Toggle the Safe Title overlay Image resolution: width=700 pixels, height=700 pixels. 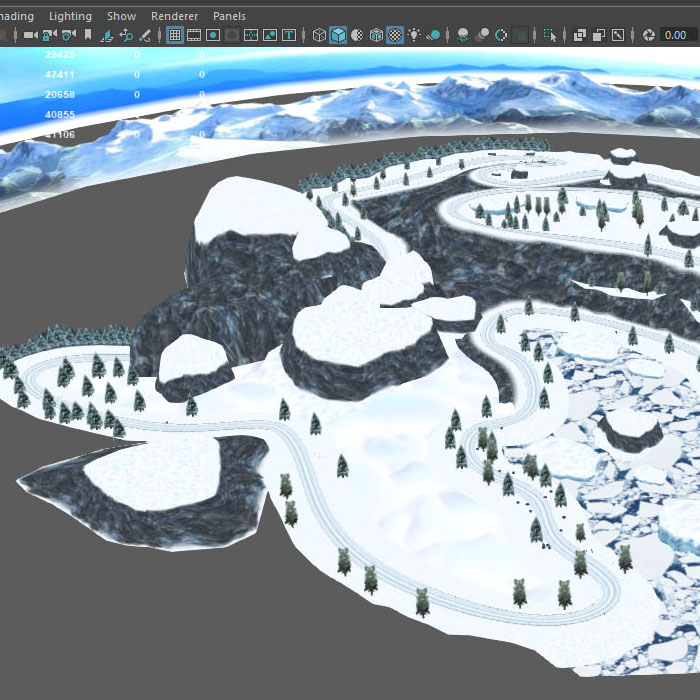(289, 35)
